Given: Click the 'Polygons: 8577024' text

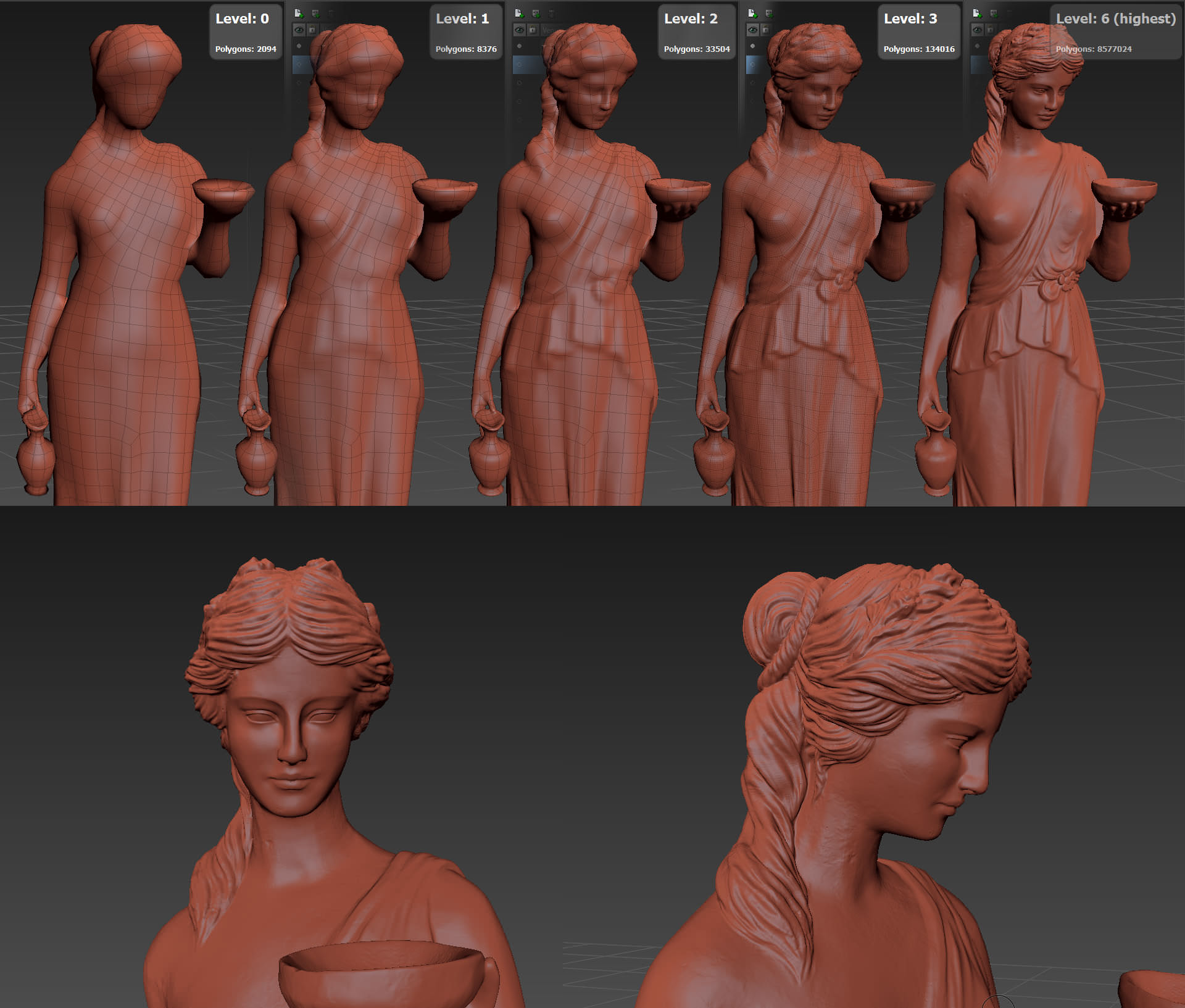Looking at the screenshot, I should coord(1094,49).
